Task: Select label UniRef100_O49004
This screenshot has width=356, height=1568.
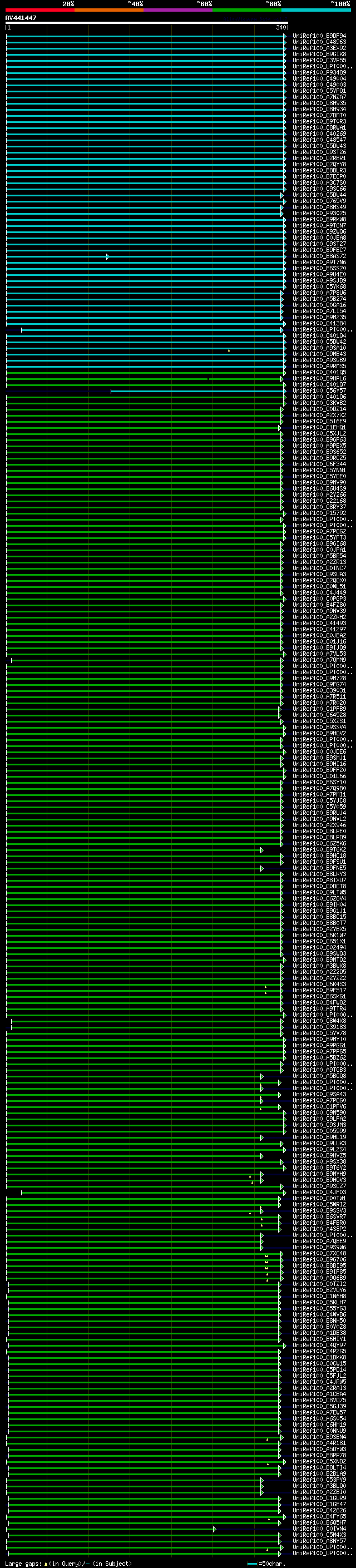Action: point(319,78)
